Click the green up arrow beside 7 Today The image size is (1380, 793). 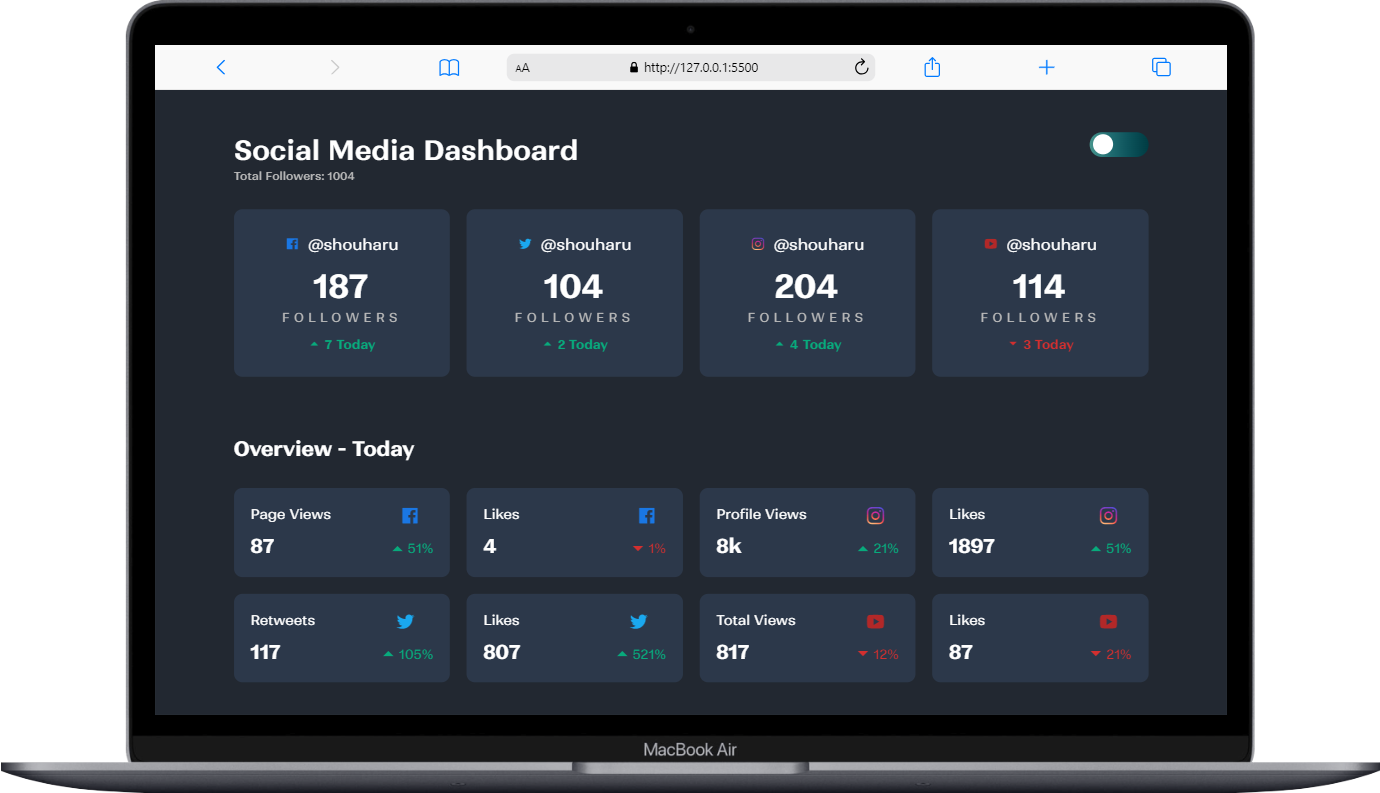(314, 345)
